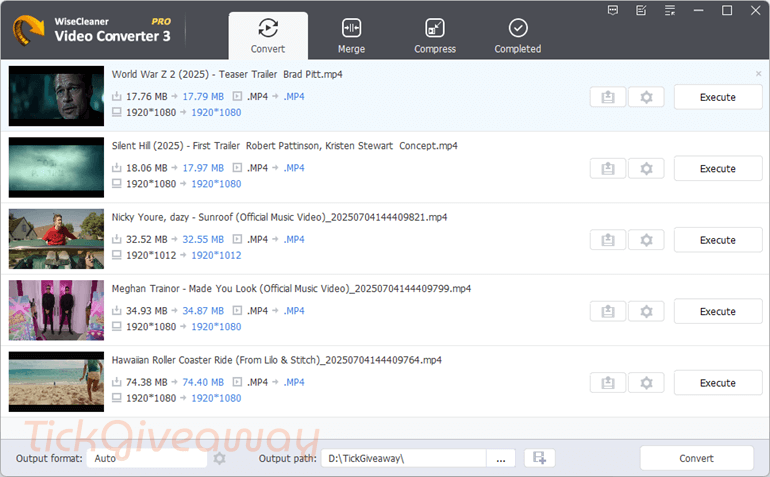Click Silent Hill output format .MP4 link
Viewport: 770px width, 477px height.
294,168
